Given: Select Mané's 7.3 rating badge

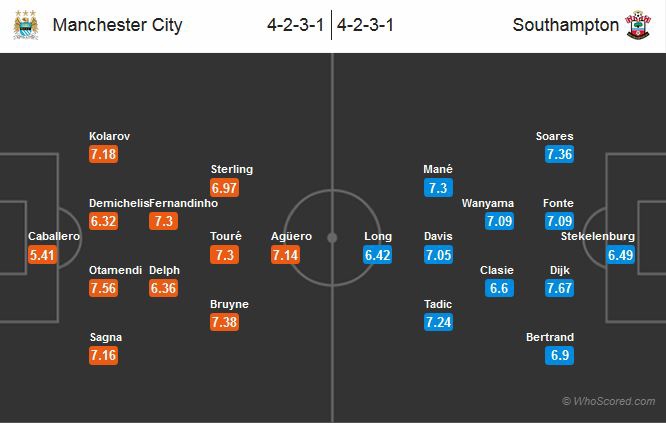Looking at the screenshot, I should coord(438,187).
